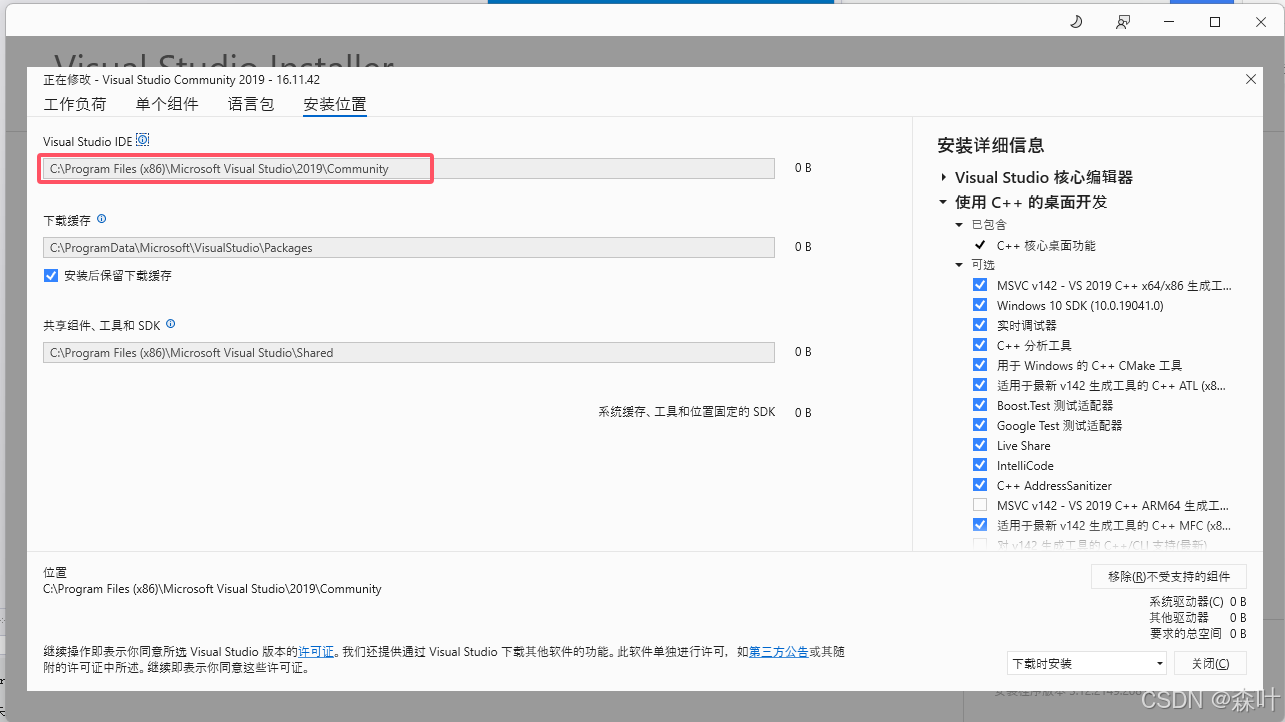Image resolution: width=1285 pixels, height=722 pixels.
Task: Open the 单个组件 tab
Action: coord(167,104)
